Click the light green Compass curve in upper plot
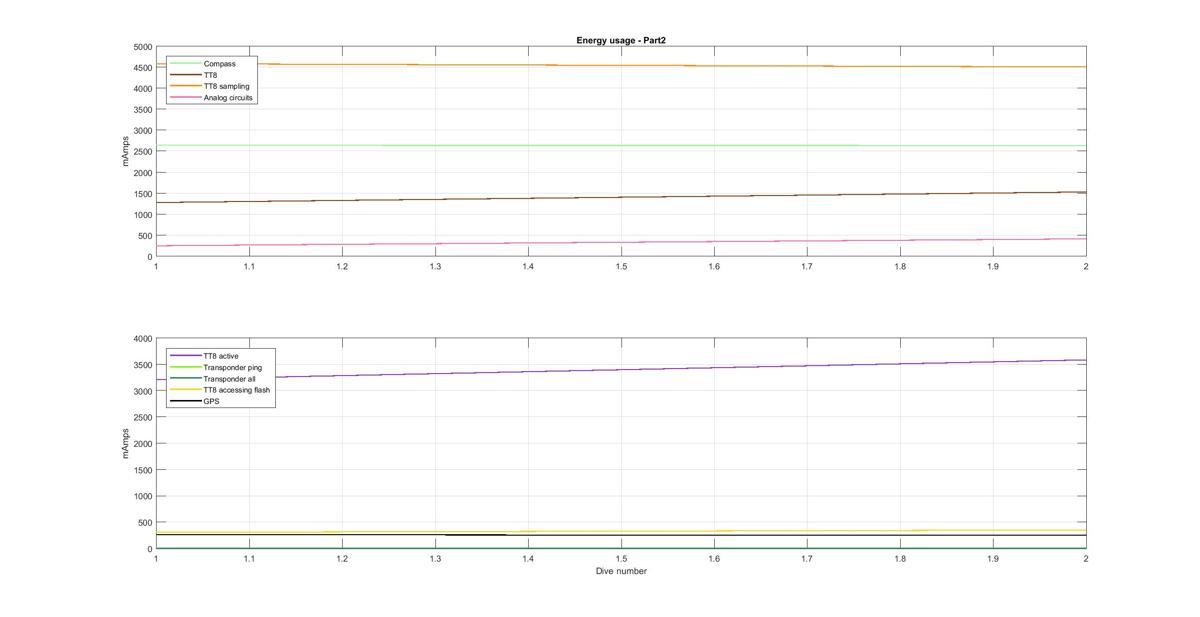Image resolution: width=1200 pixels, height=617 pixels. [621, 146]
